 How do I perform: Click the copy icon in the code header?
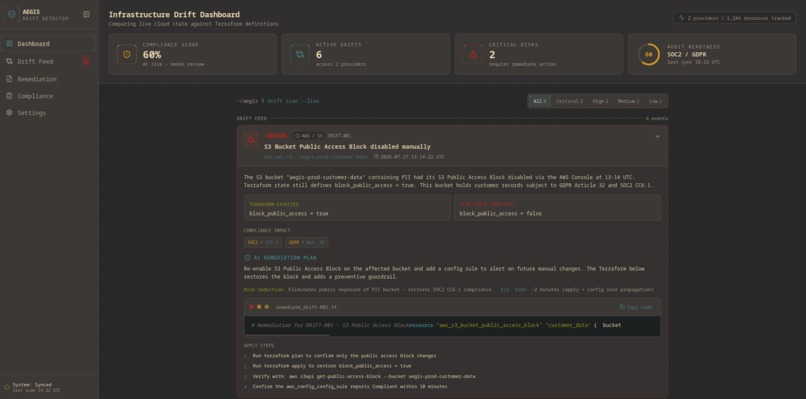click(622, 307)
